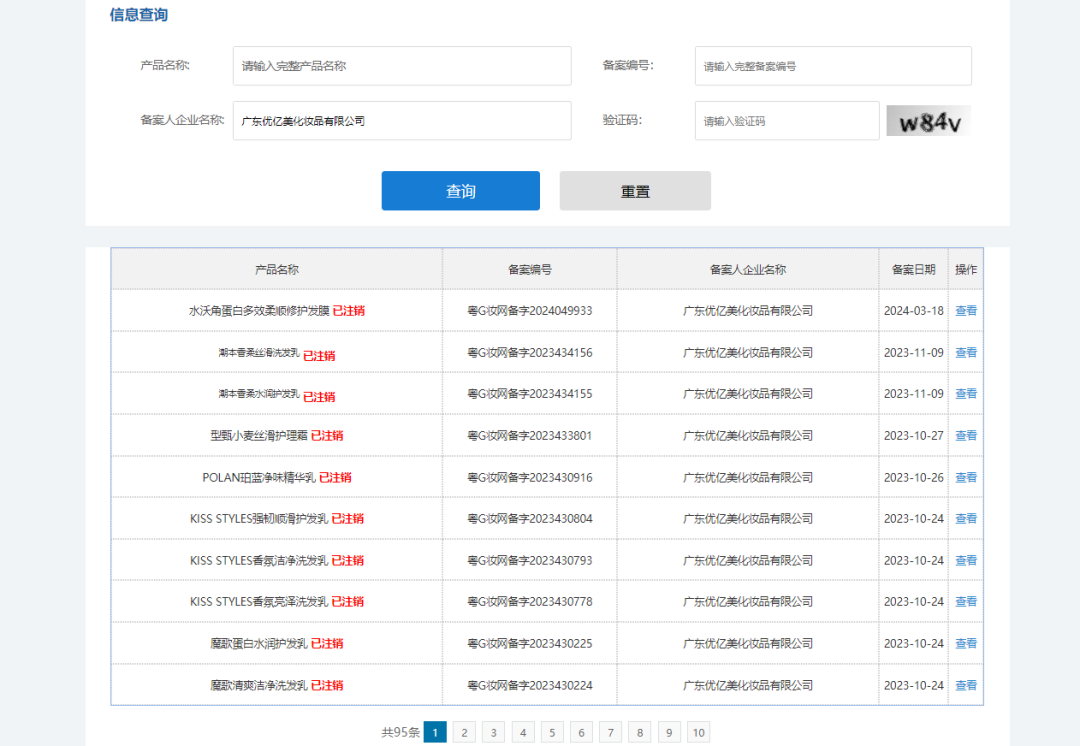1080x746 pixels.
Task: Click the 重置 reset button
Action: (x=635, y=191)
